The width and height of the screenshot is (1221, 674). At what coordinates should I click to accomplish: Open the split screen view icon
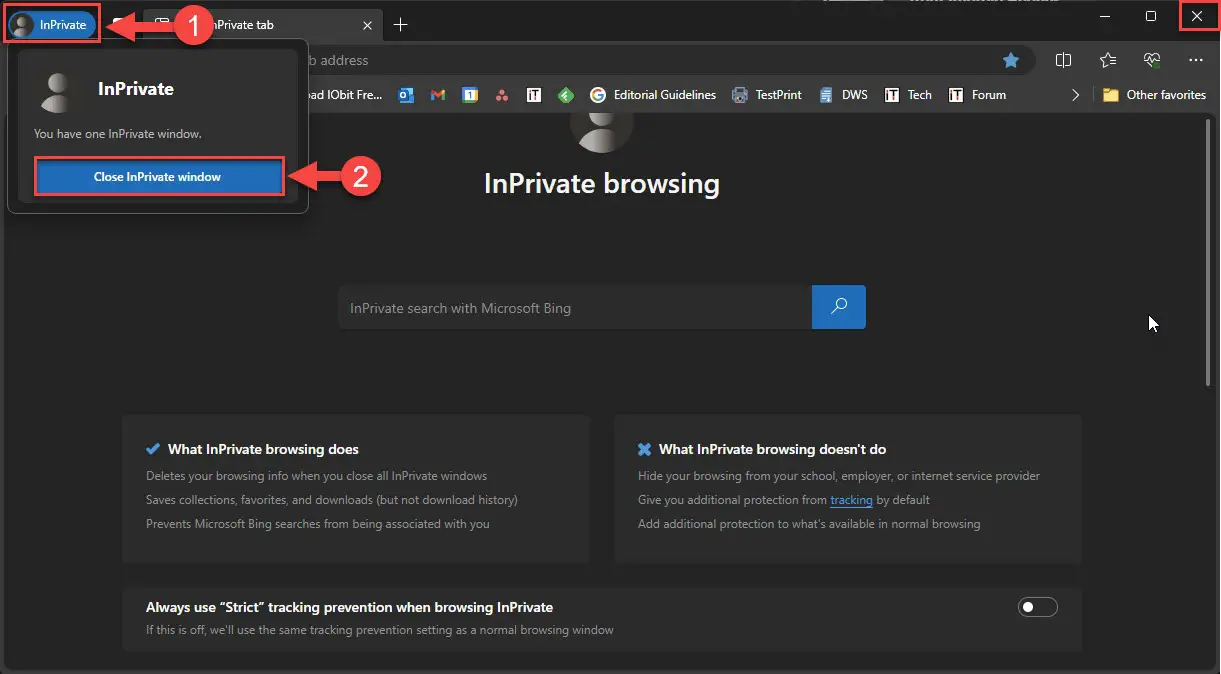tap(1063, 60)
